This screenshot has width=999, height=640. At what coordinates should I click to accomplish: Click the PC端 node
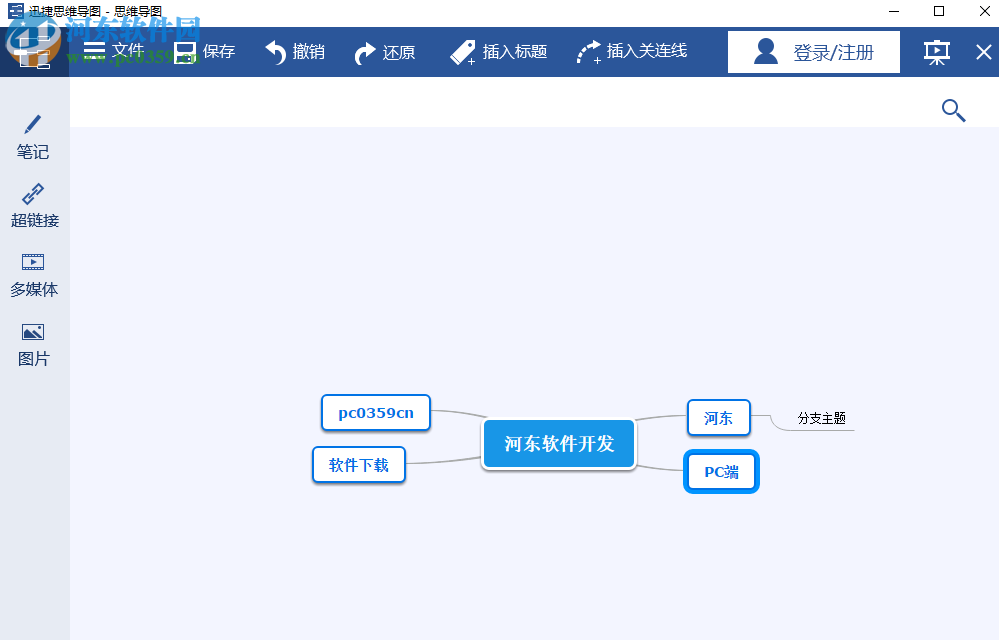pos(721,470)
